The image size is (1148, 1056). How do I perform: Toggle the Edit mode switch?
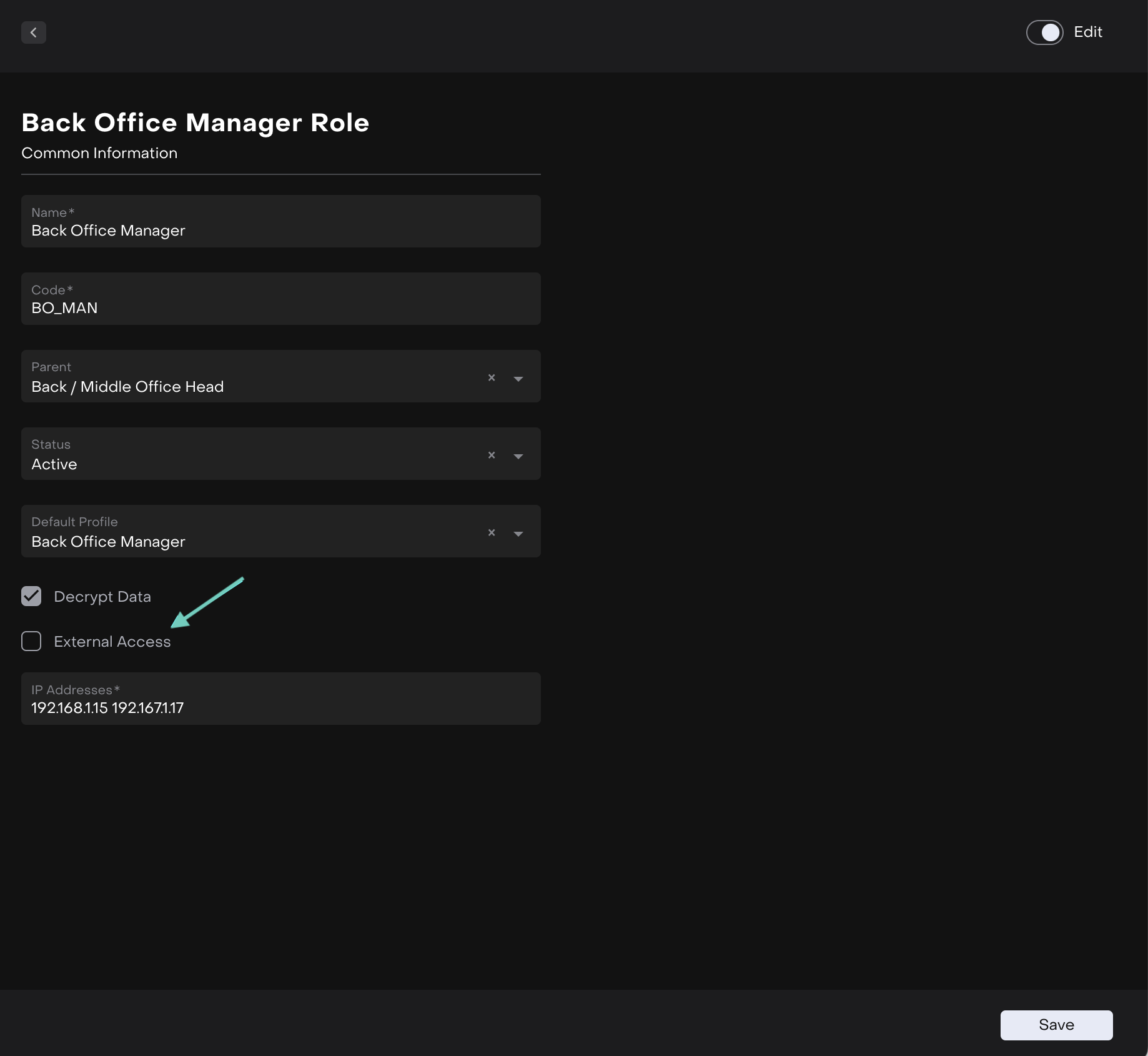1044,32
